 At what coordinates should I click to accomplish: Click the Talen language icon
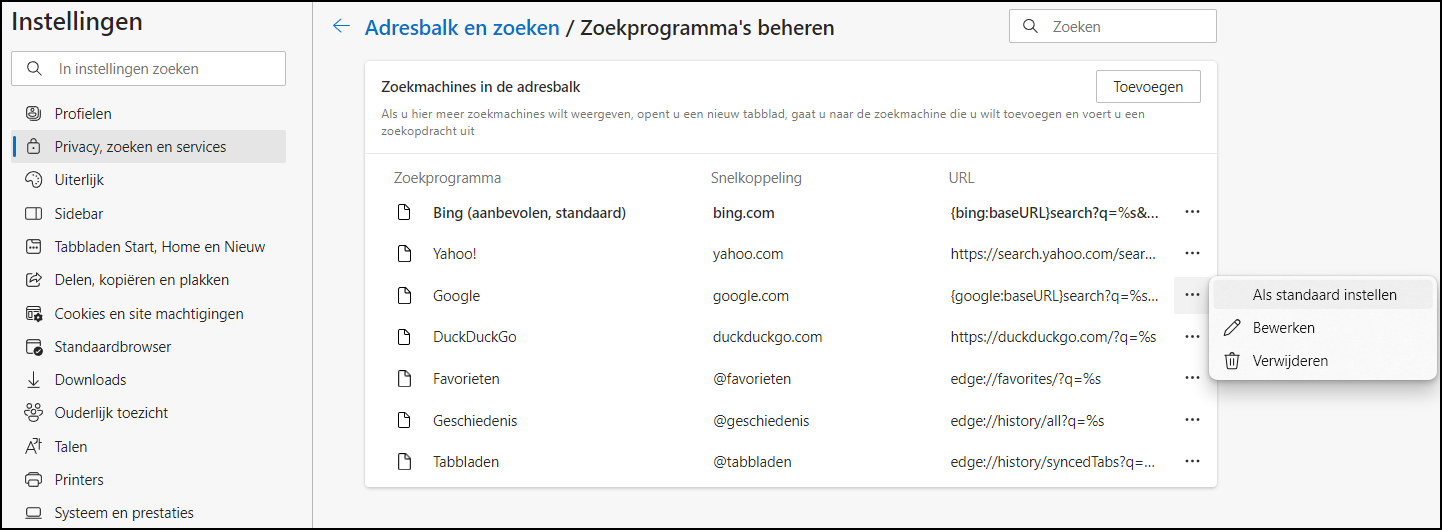[34, 447]
